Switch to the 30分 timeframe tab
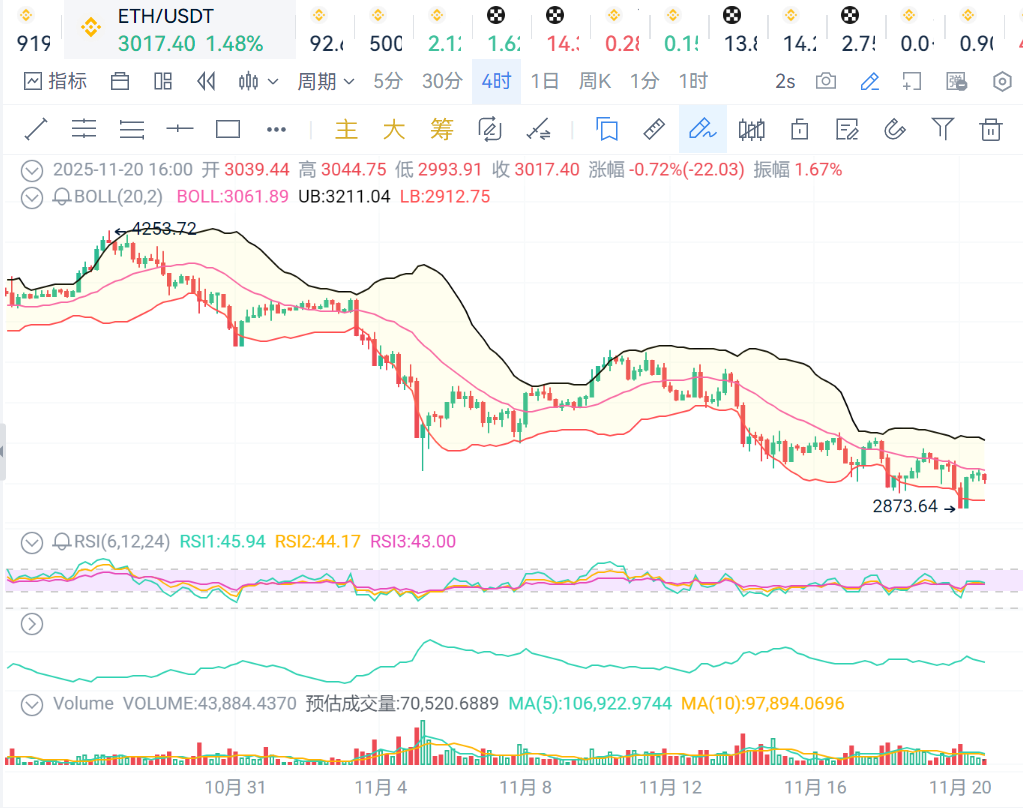This screenshot has height=808, width=1023. pyautogui.click(x=441, y=82)
